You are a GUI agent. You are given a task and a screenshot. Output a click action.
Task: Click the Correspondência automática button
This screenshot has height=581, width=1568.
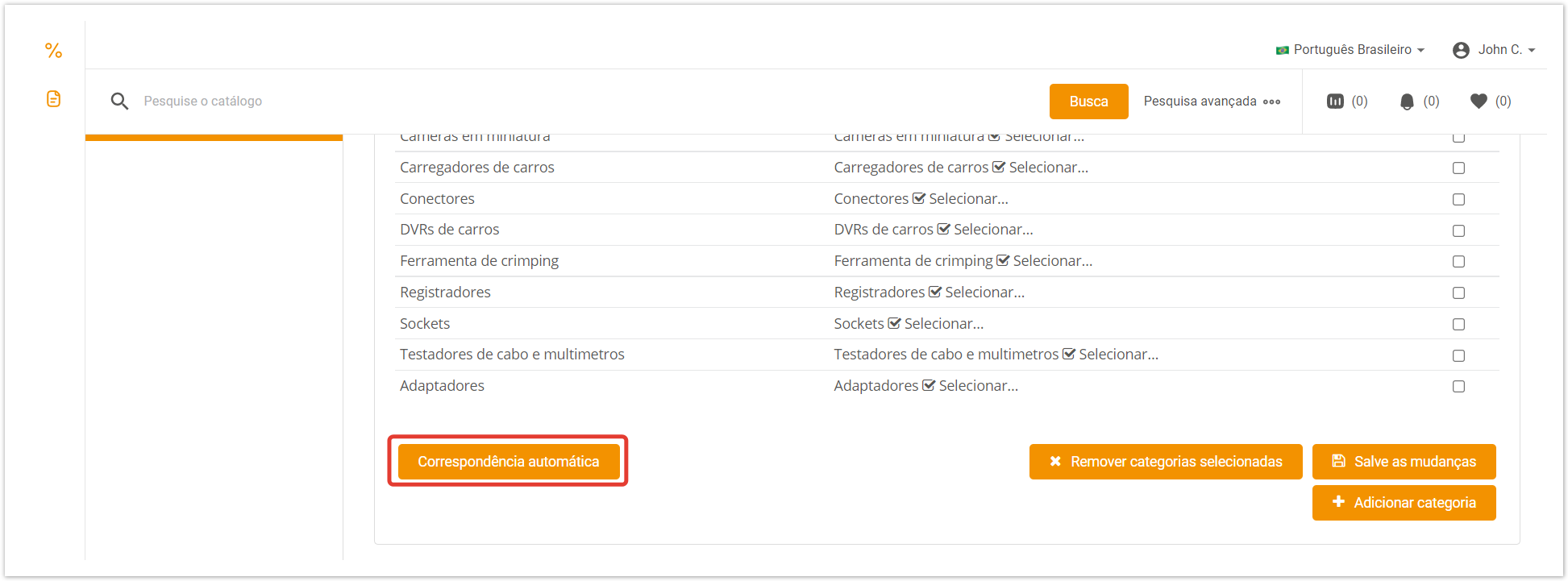[x=508, y=462]
